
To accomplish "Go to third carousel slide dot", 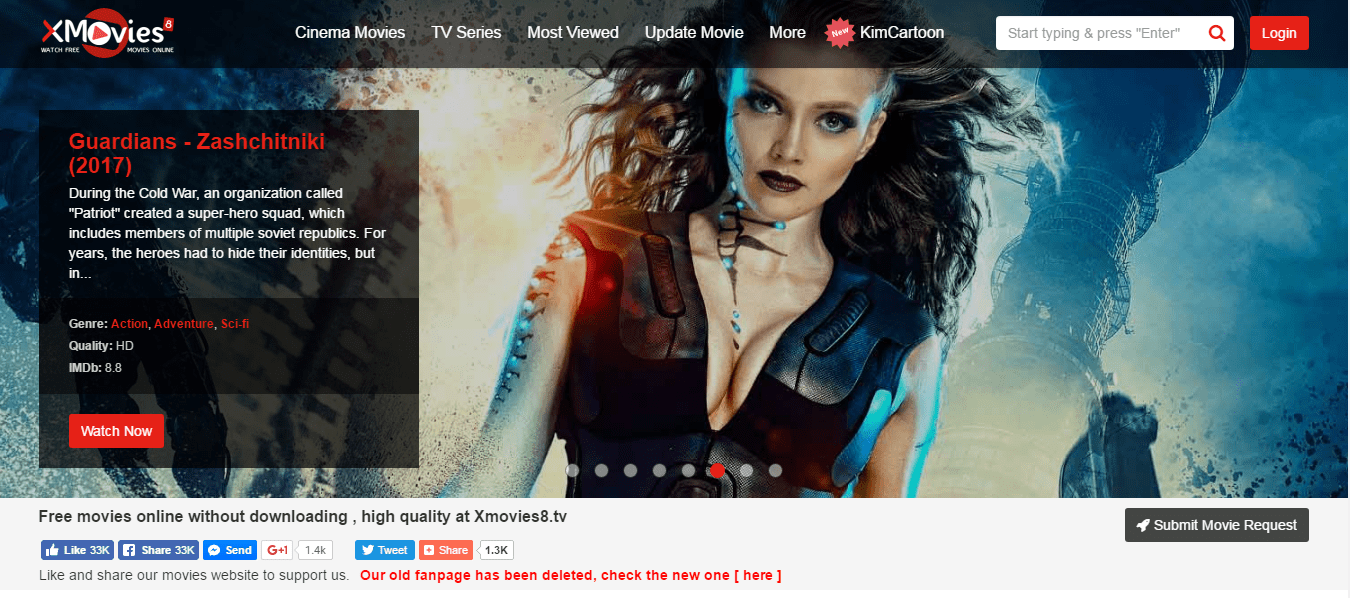I will 631,469.
